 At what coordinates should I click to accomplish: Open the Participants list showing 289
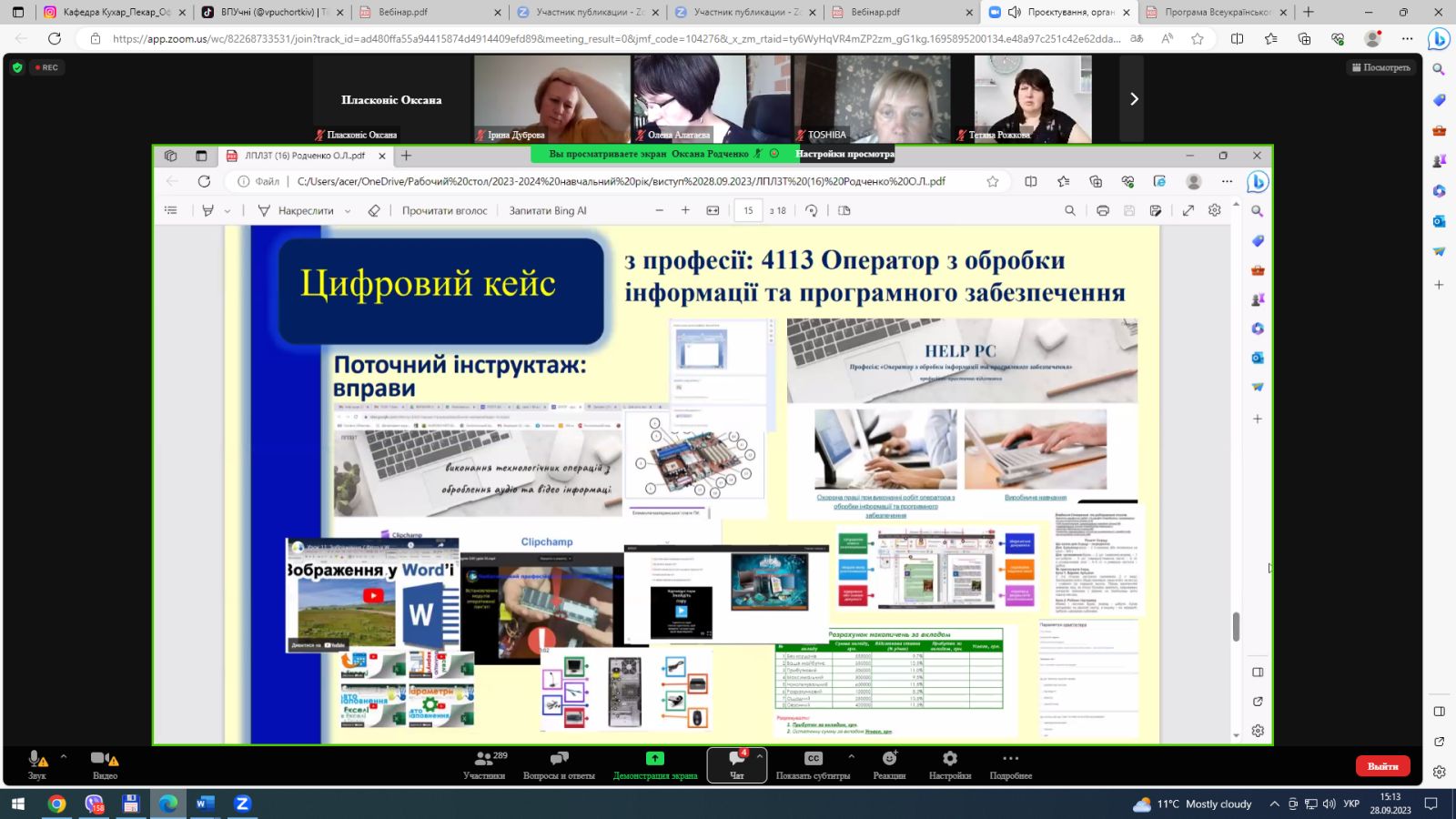click(484, 764)
